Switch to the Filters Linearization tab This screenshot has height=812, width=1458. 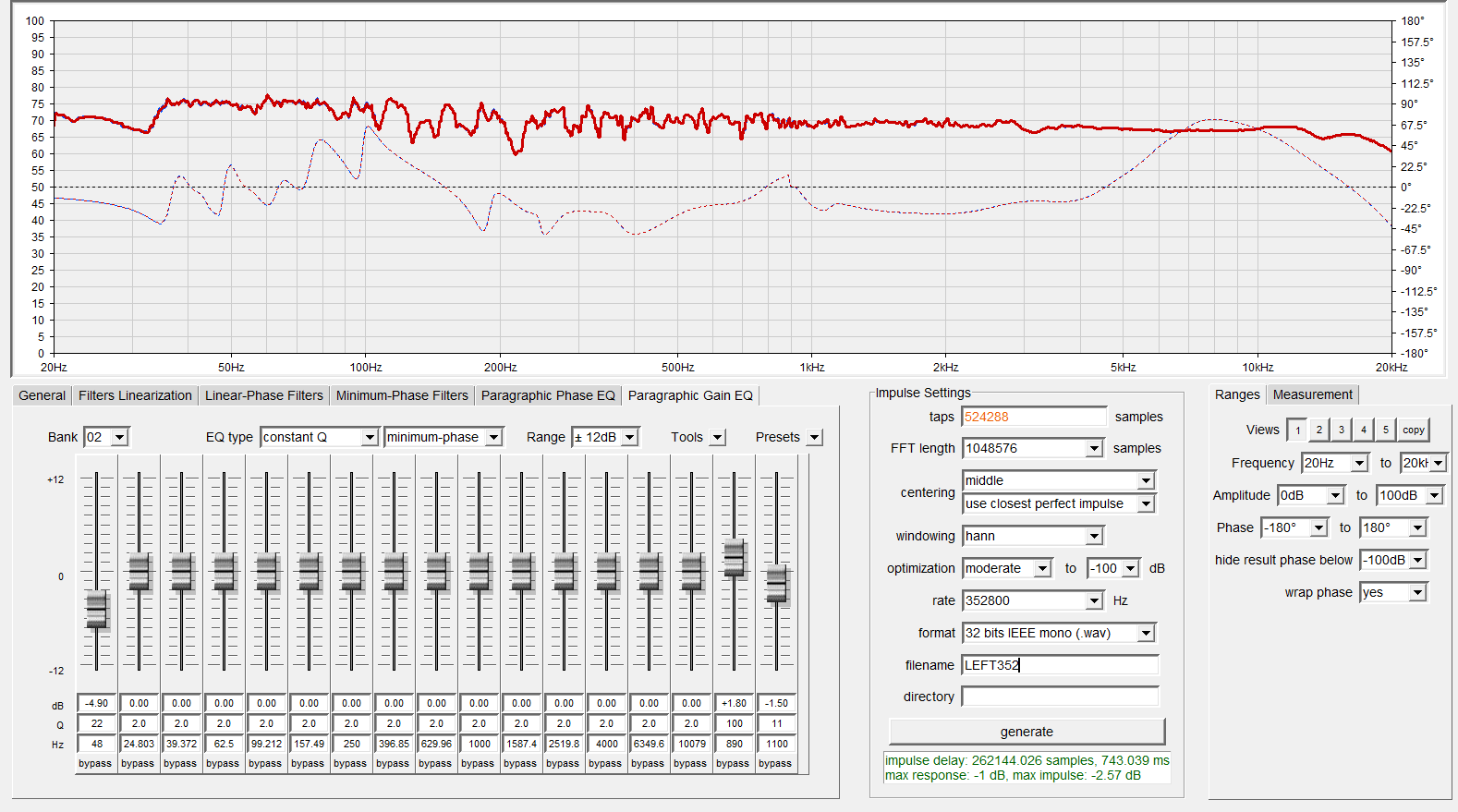[x=135, y=395]
